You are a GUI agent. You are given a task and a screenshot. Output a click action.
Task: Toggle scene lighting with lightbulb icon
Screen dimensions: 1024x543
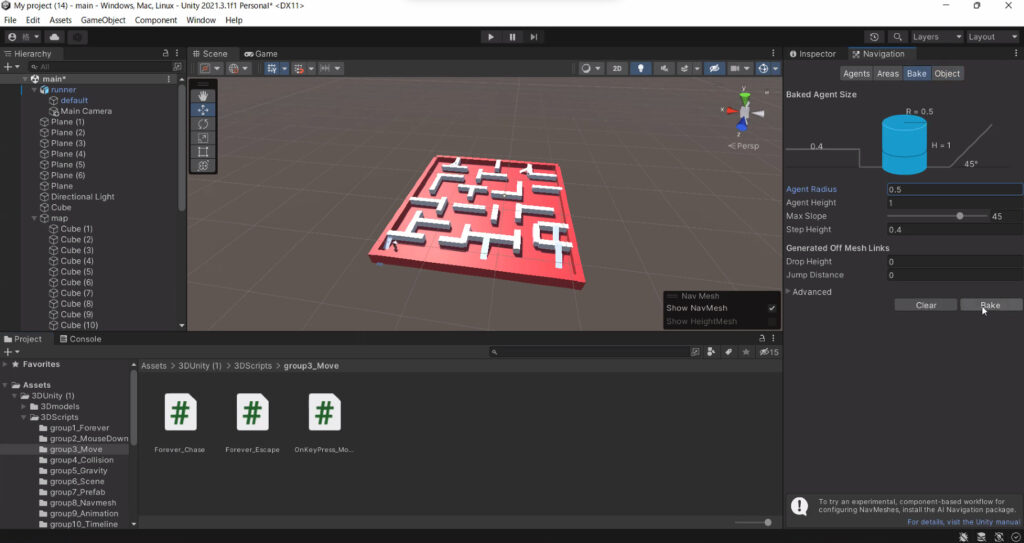coord(641,69)
